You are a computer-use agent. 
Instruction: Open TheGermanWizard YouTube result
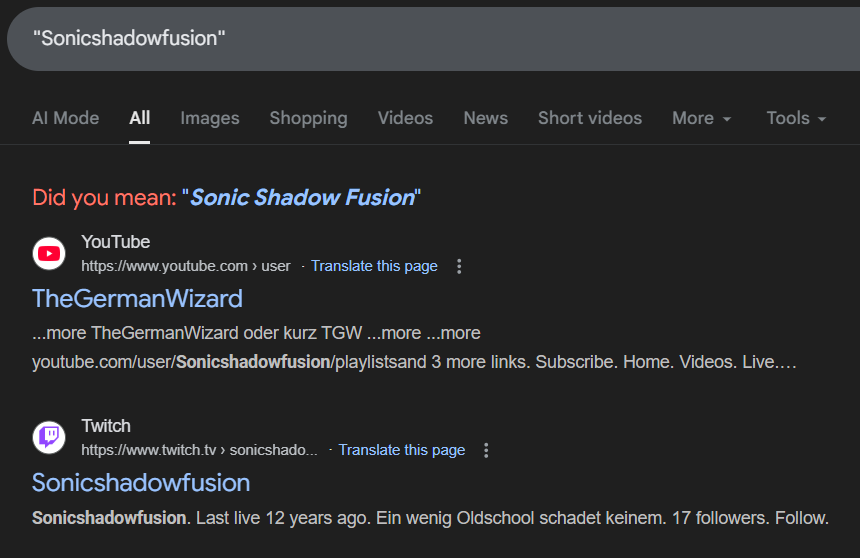tap(137, 298)
